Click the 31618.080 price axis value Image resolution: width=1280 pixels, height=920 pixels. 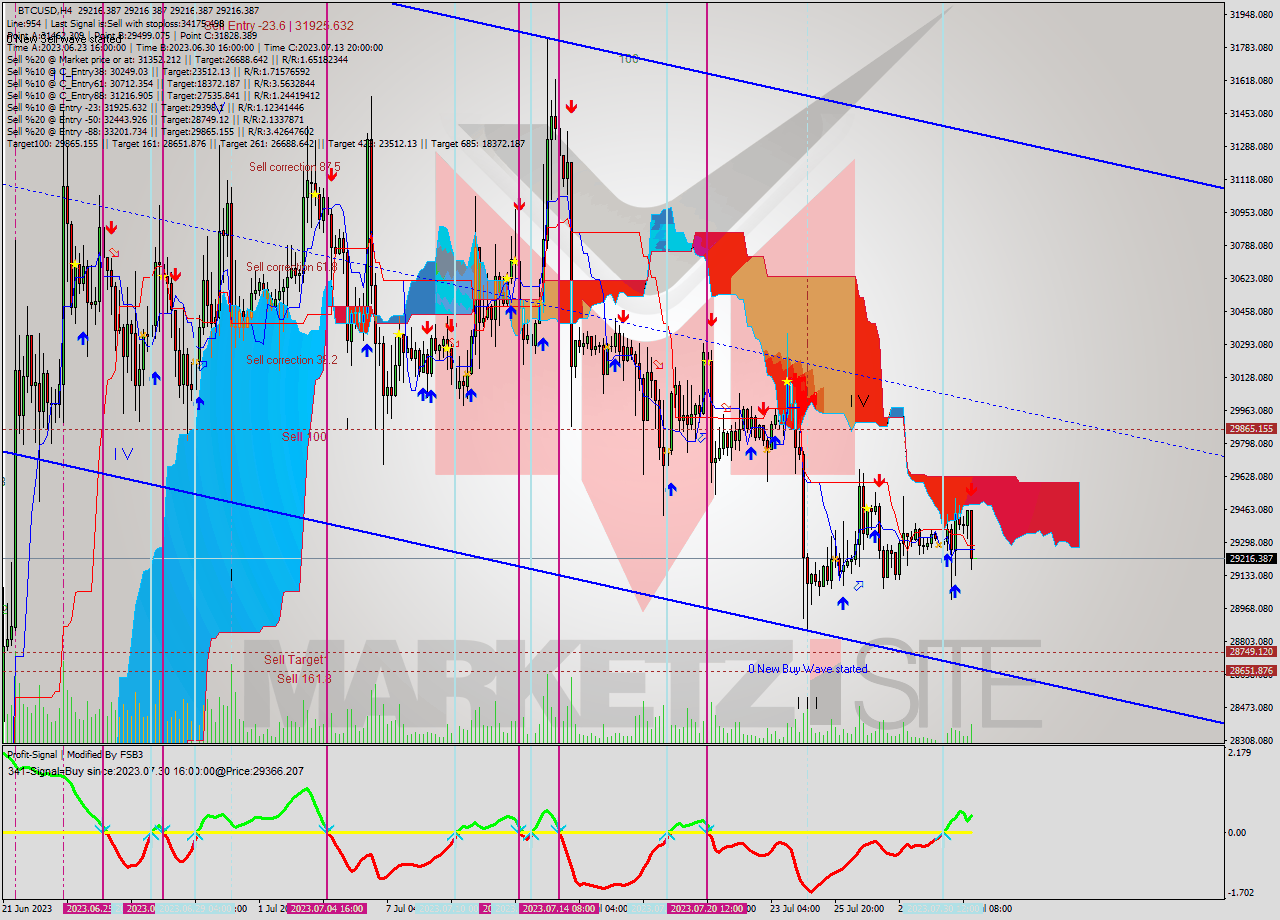pyautogui.click(x=1251, y=80)
